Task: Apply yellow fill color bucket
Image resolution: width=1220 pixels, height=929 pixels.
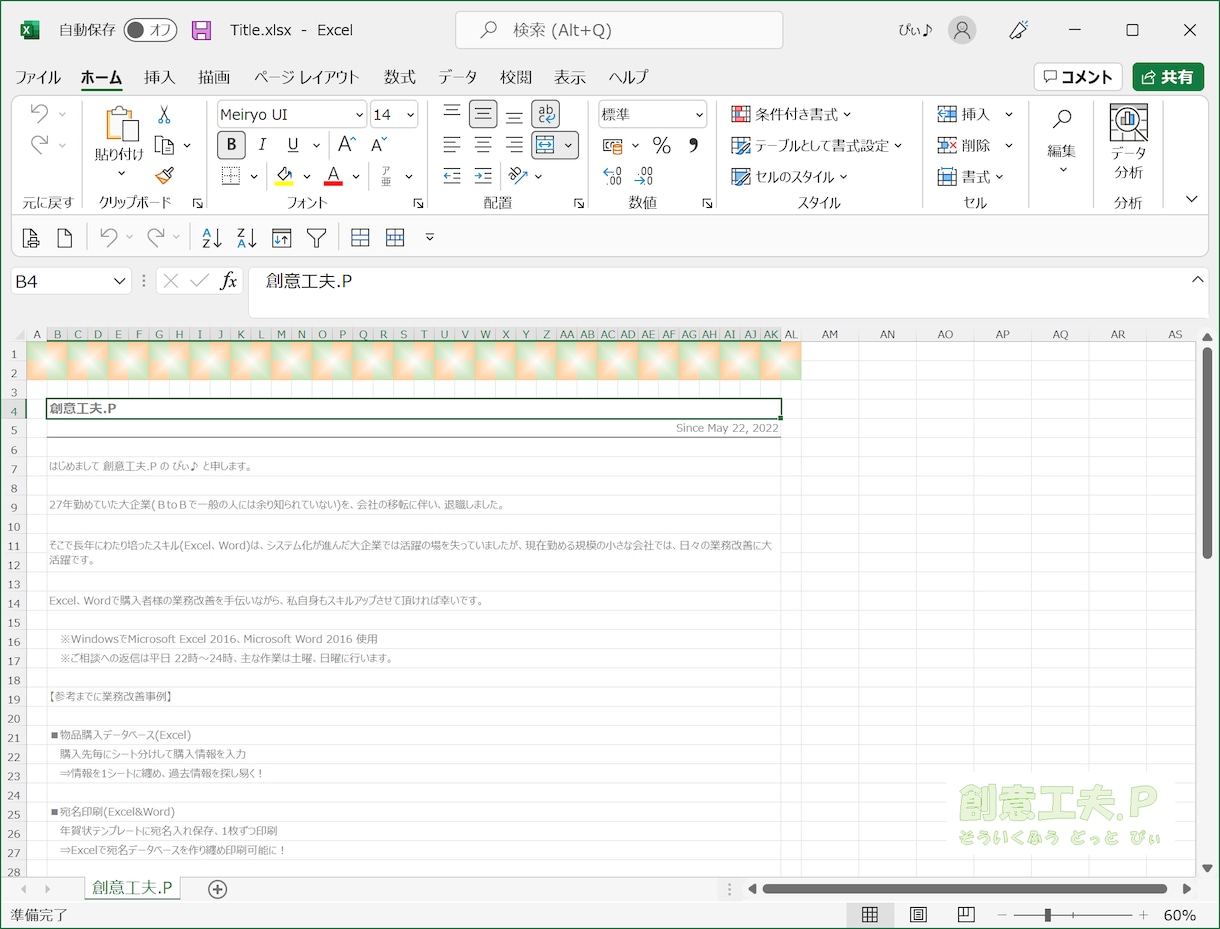Action: click(284, 177)
